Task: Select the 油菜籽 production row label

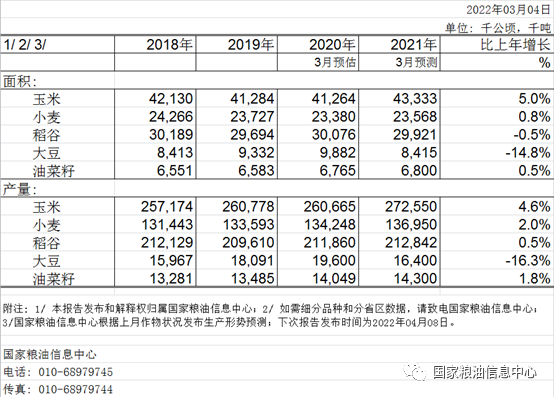Action: [54, 279]
